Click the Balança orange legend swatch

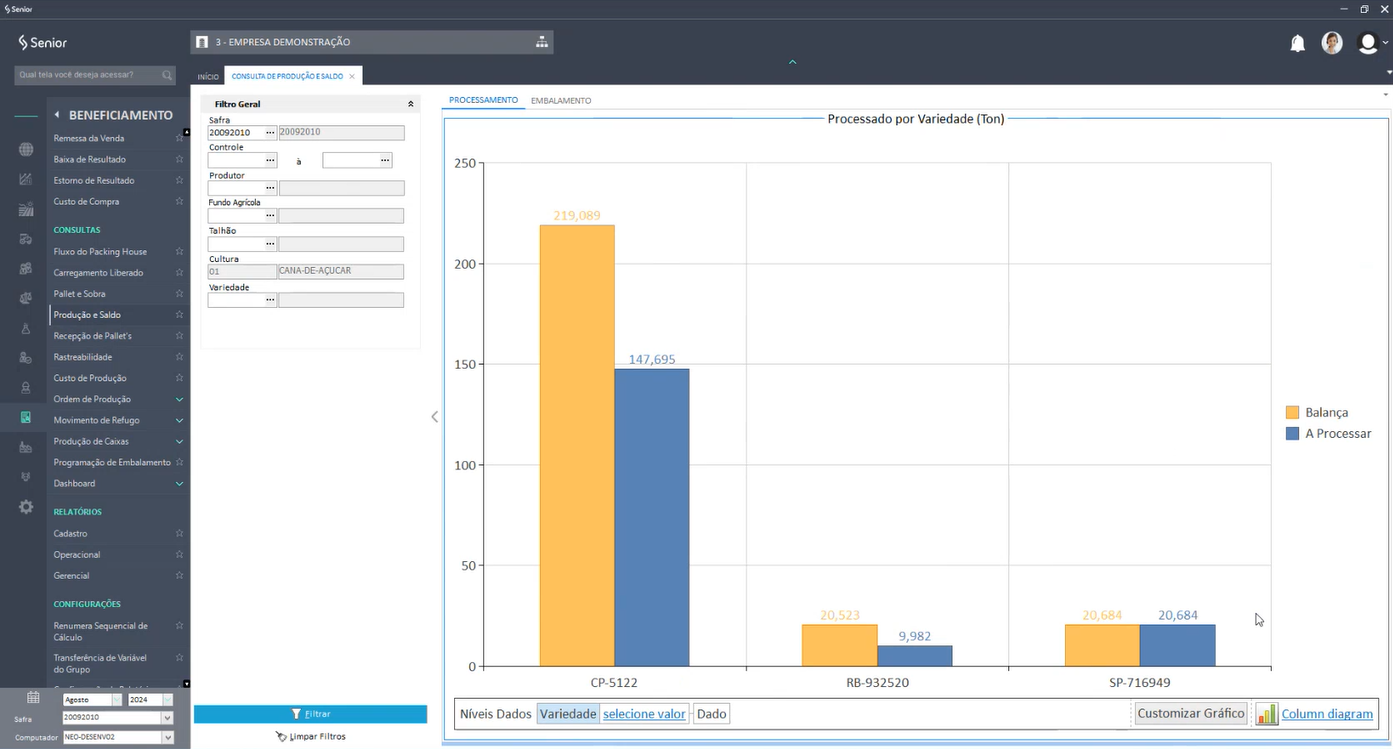[x=1292, y=412]
